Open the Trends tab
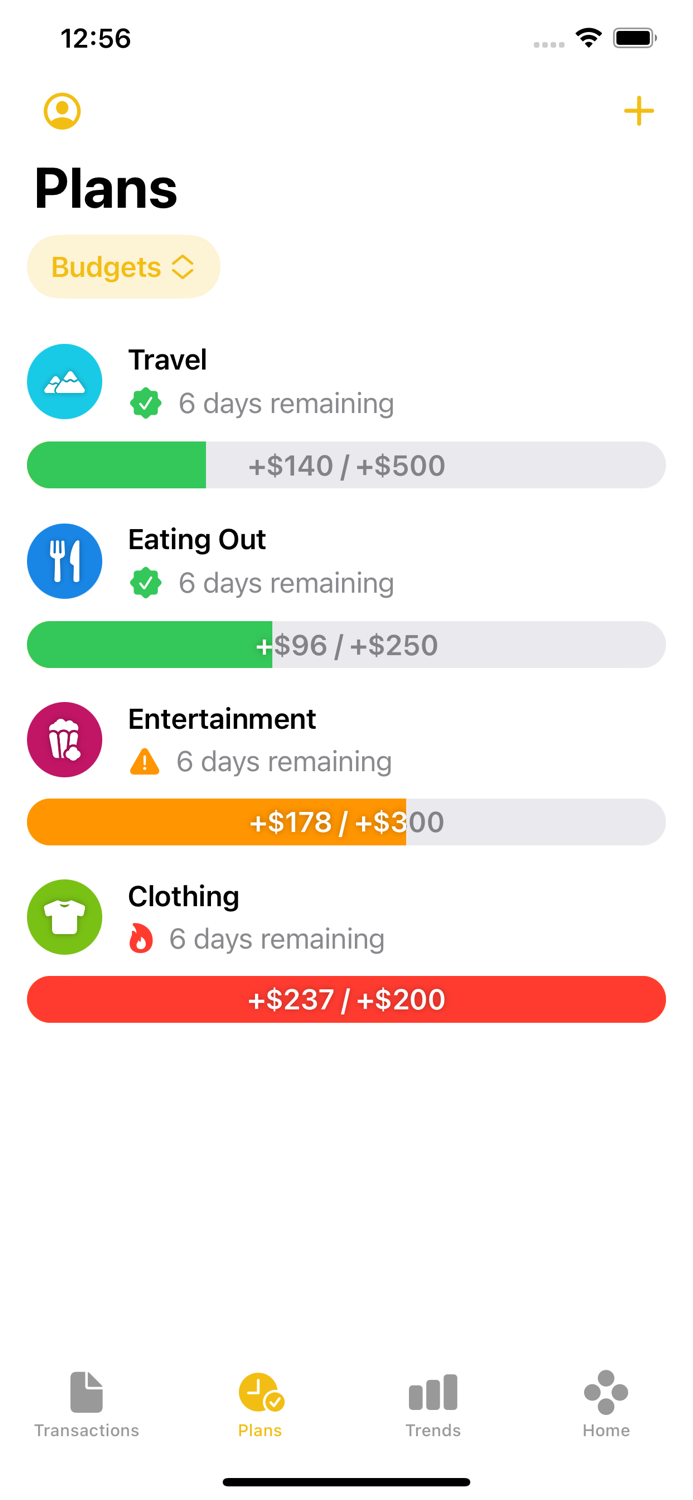 (433, 1402)
